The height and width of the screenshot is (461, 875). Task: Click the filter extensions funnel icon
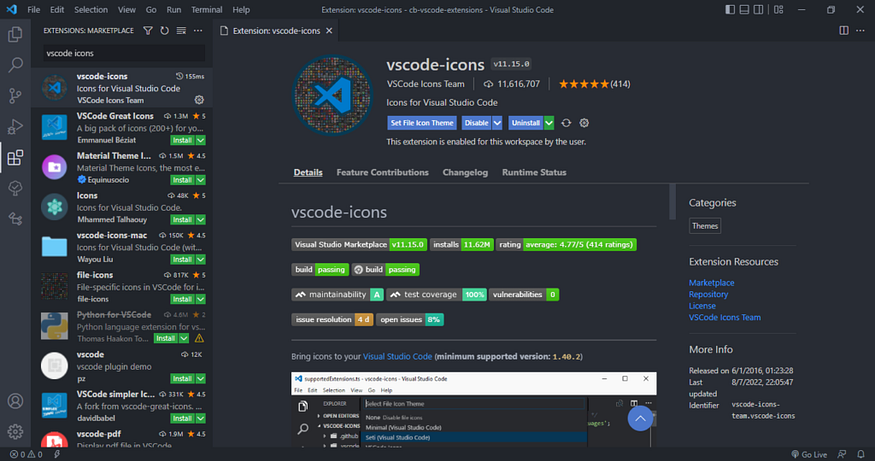148,31
